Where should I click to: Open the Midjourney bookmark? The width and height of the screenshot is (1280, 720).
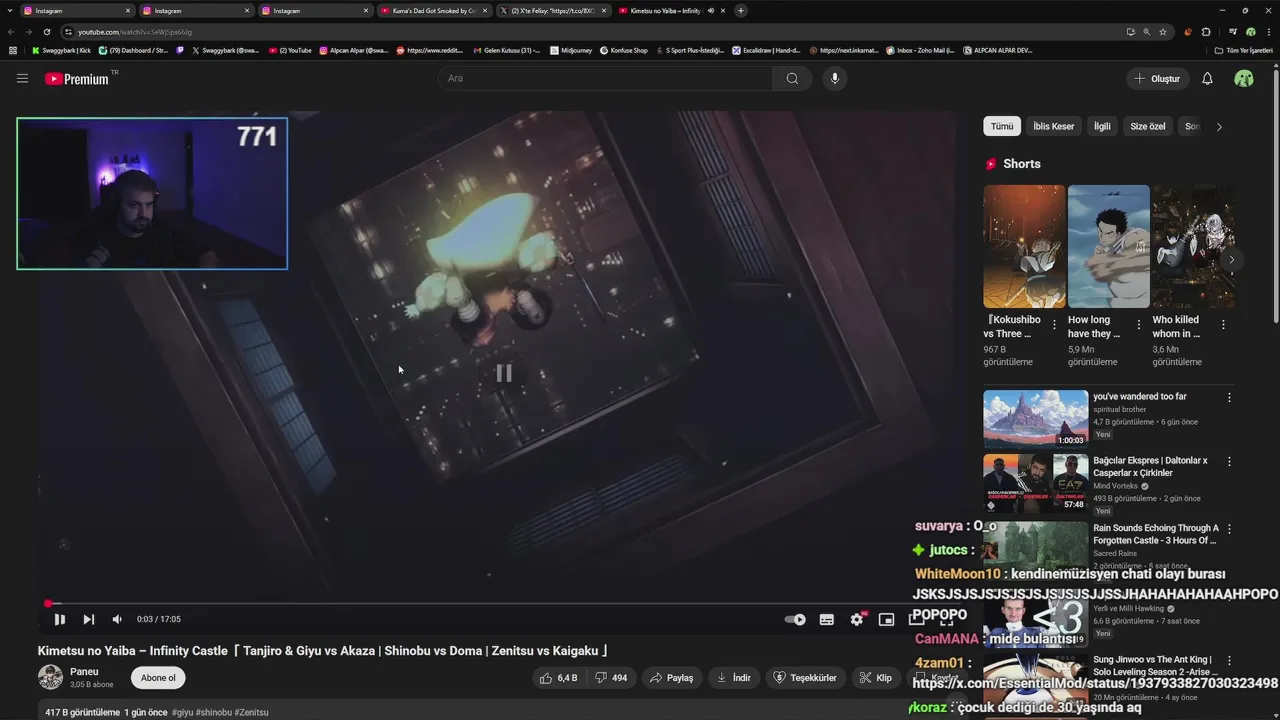point(571,50)
